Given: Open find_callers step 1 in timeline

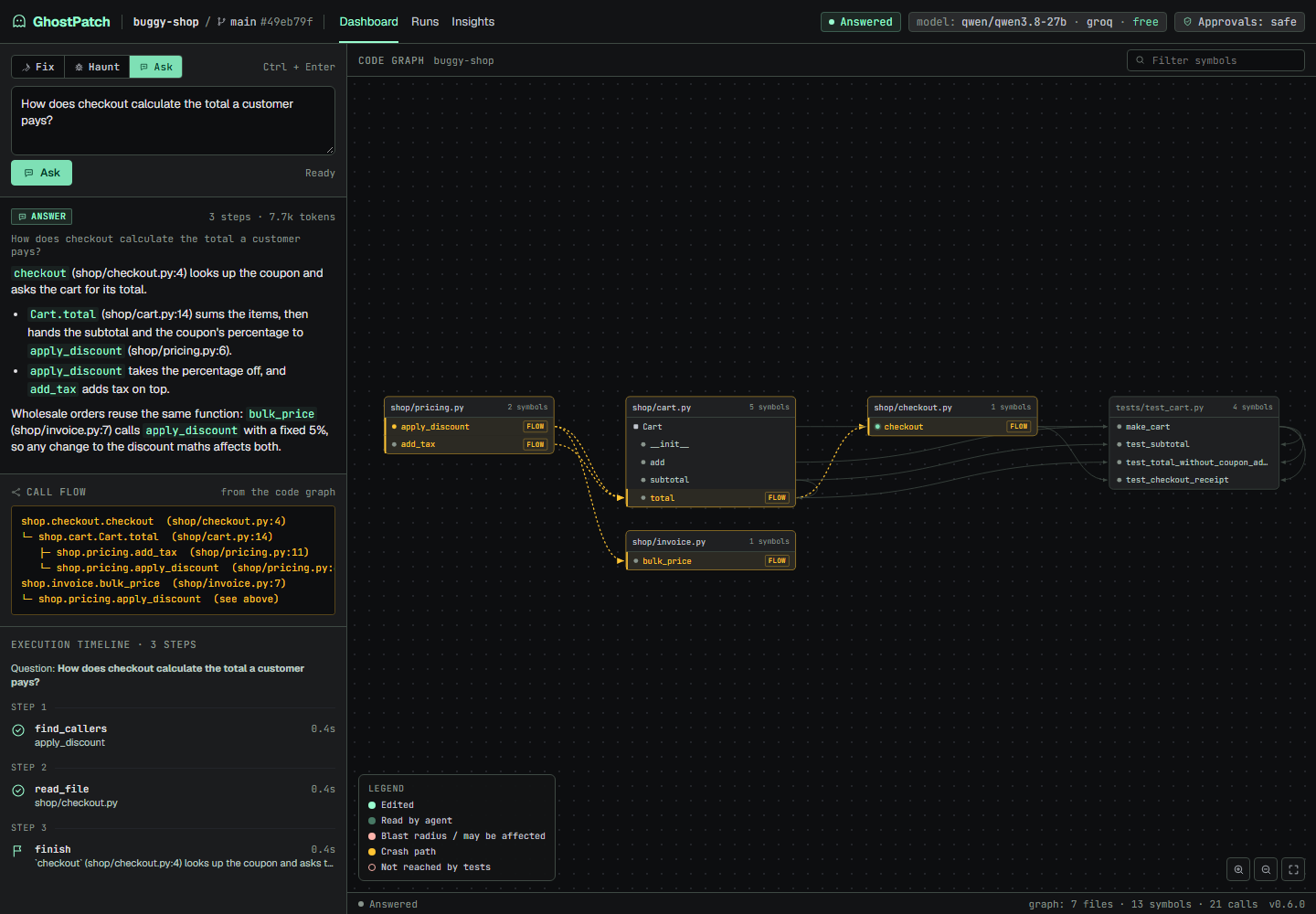Looking at the screenshot, I should pyautogui.click(x=173, y=735).
